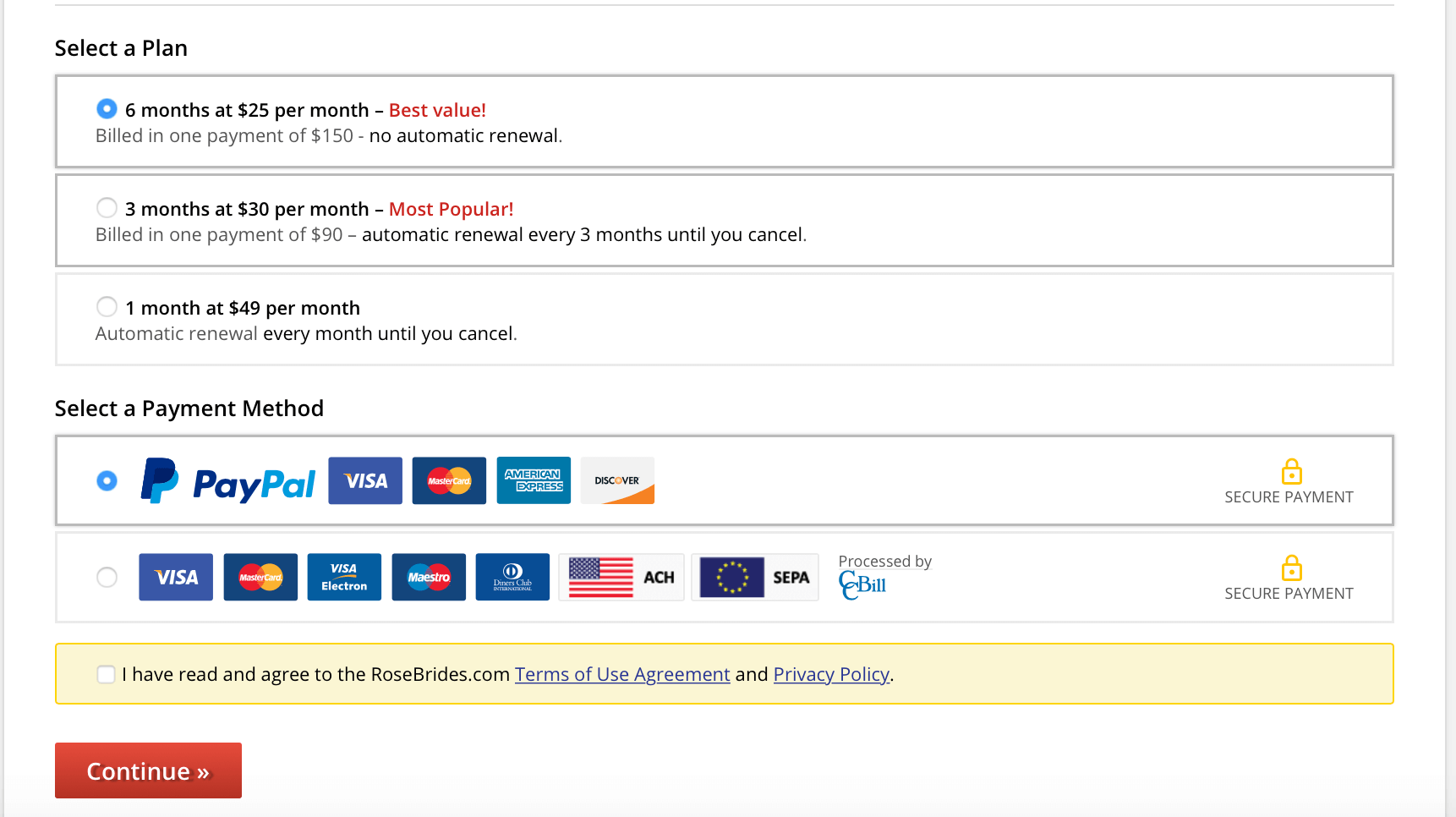
Task: Click the padlock icon in CCBill row
Action: click(1291, 568)
